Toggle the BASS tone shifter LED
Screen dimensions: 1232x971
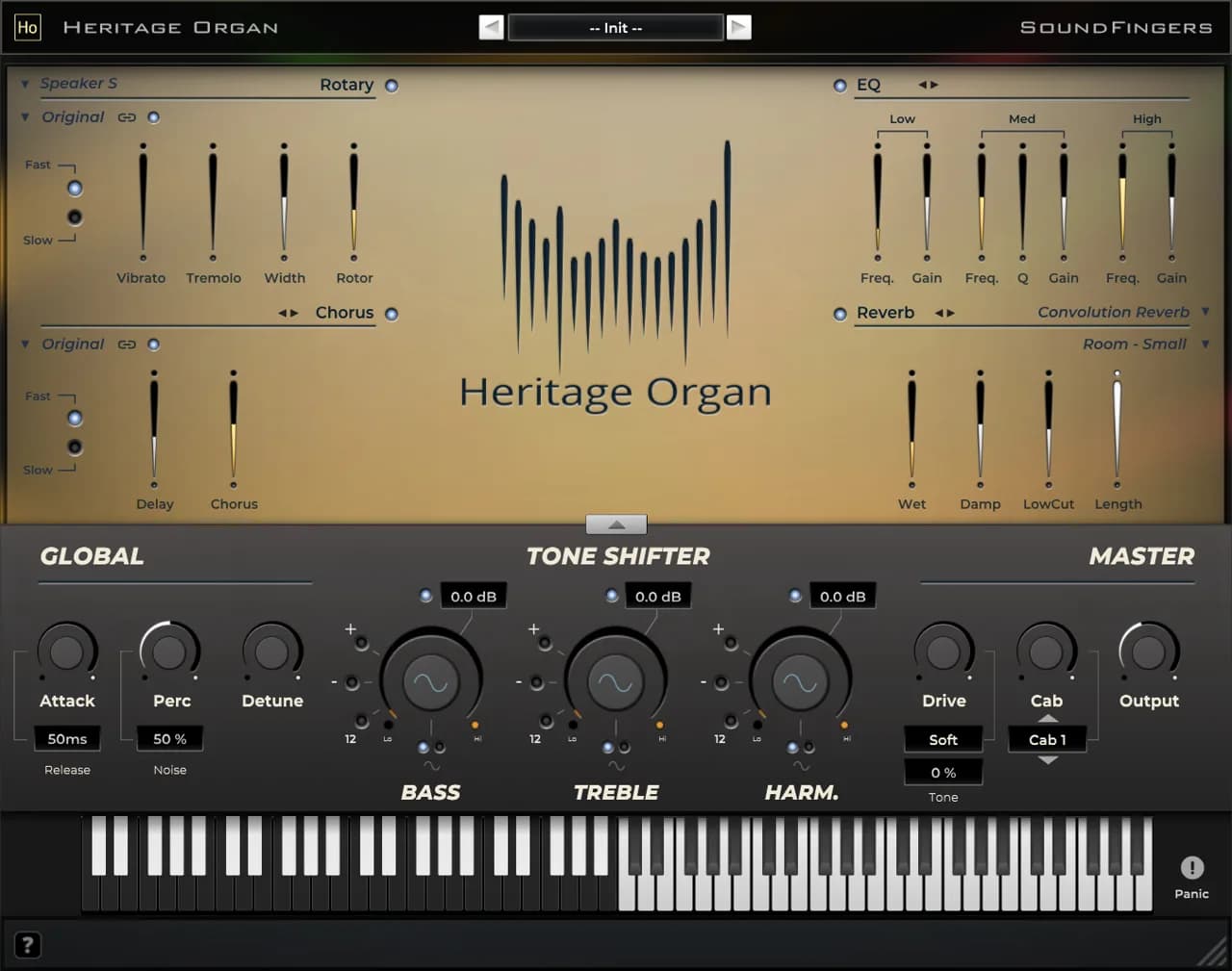pyautogui.click(x=425, y=596)
